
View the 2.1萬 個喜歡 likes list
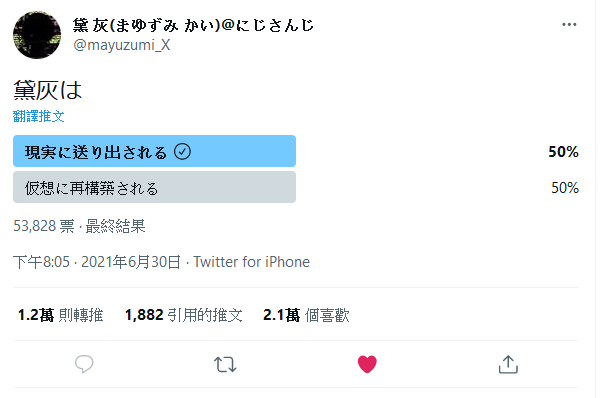[306, 315]
